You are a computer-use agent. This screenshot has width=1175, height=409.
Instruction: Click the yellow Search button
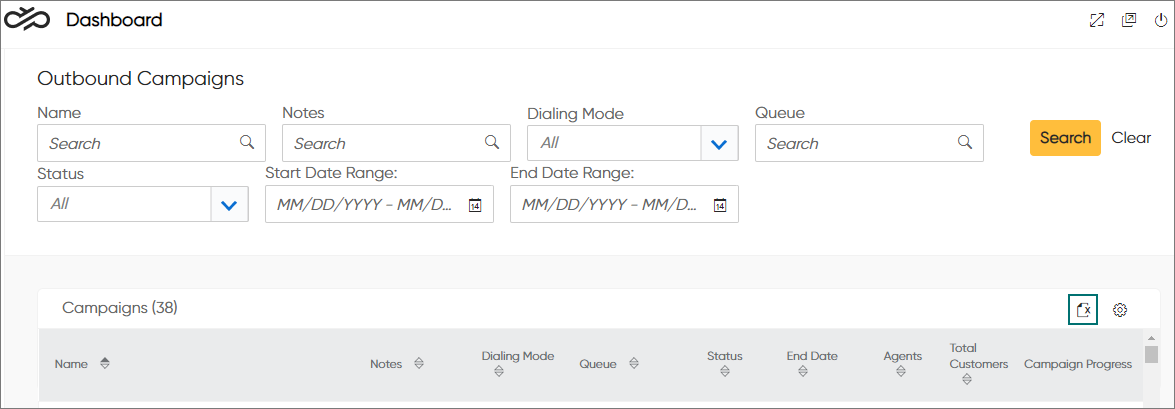pyautogui.click(x=1065, y=138)
